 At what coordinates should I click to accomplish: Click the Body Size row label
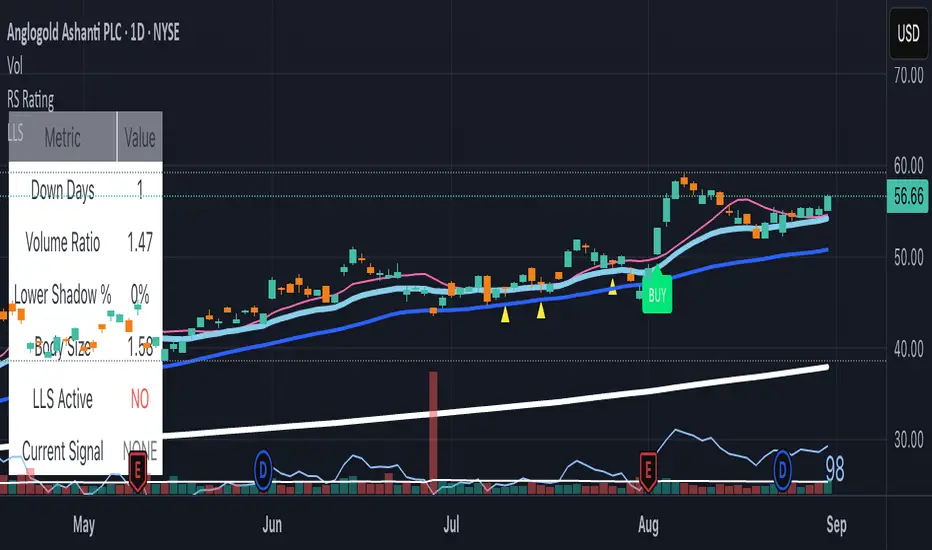pos(62,347)
